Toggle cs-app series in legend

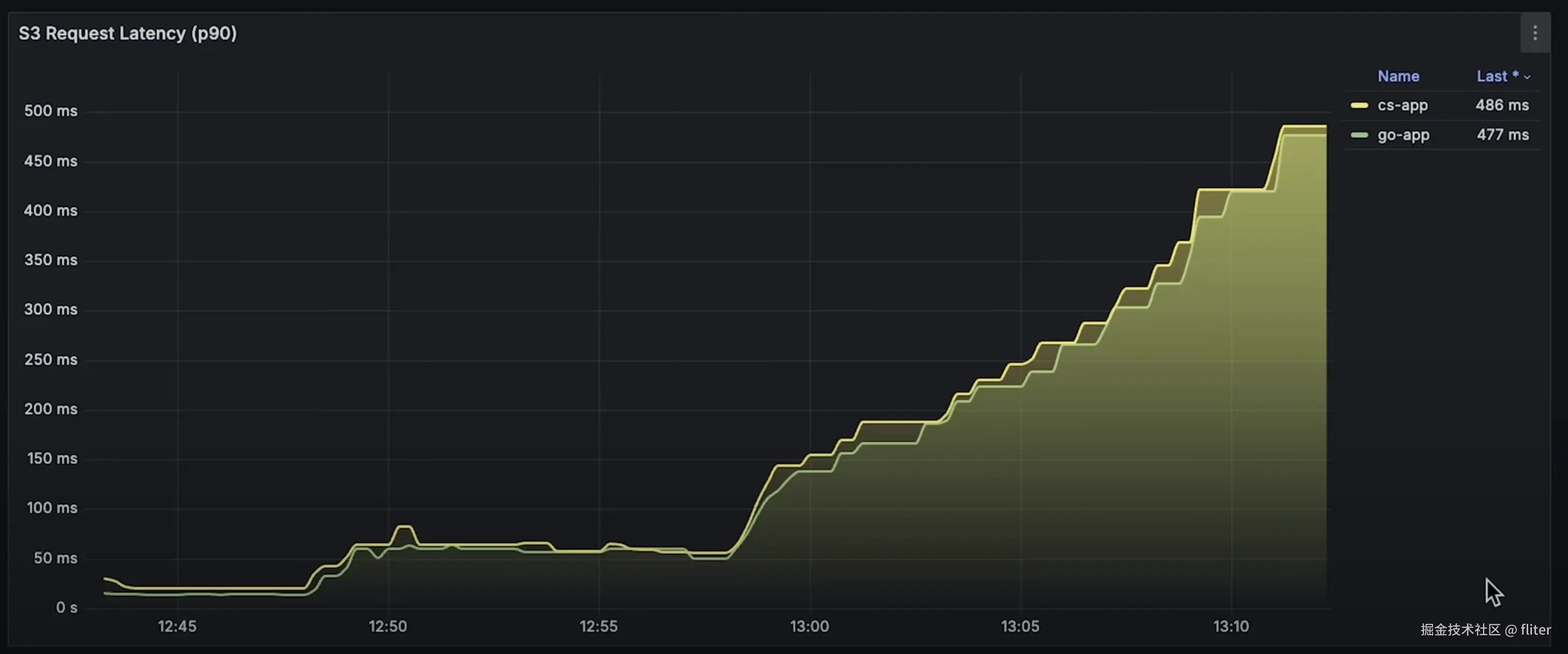pyautogui.click(x=1402, y=105)
